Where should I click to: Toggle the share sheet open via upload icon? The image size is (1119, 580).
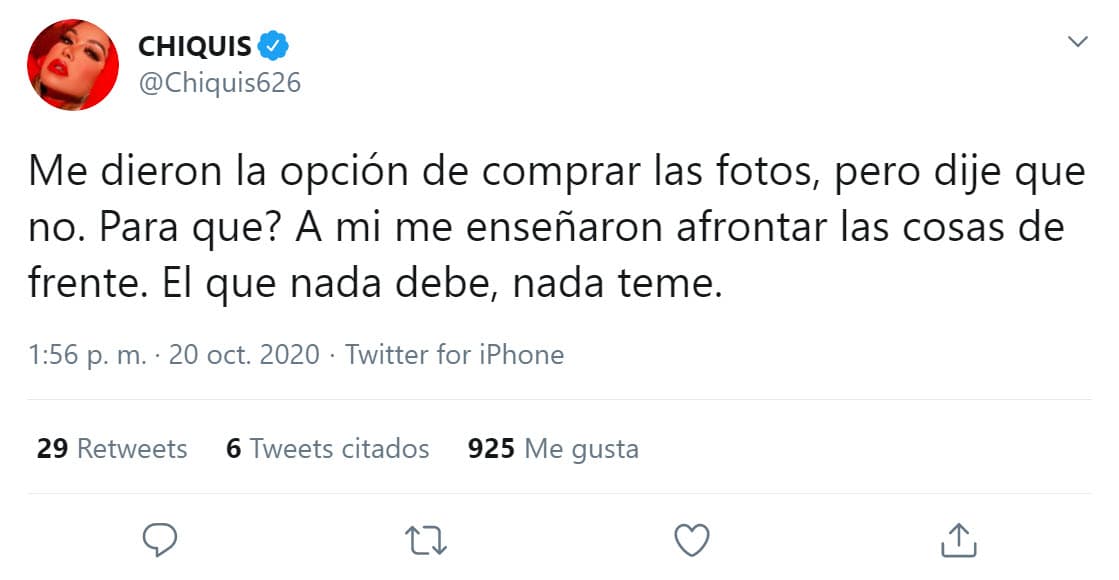point(961,540)
